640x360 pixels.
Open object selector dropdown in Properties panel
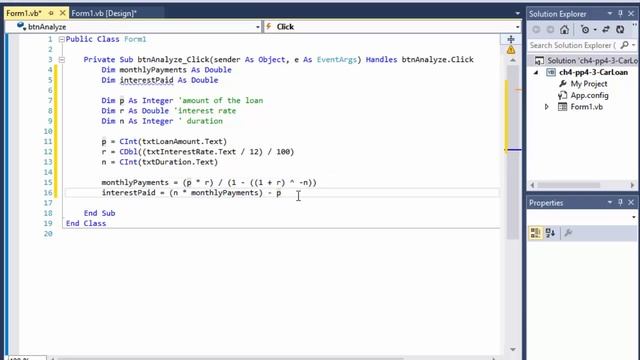(x=633, y=217)
